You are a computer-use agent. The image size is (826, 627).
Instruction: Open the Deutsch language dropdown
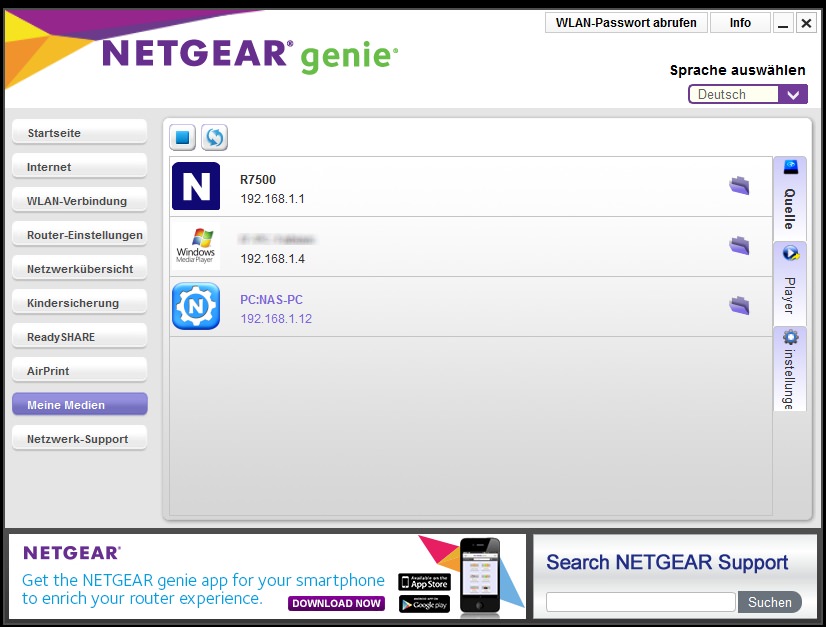748,95
